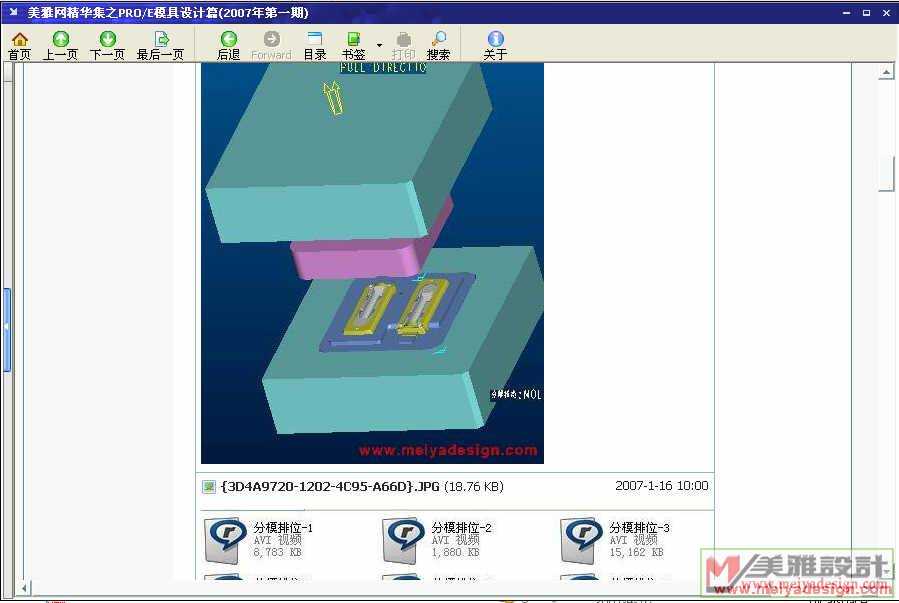Click the back (后退) button

(228, 46)
